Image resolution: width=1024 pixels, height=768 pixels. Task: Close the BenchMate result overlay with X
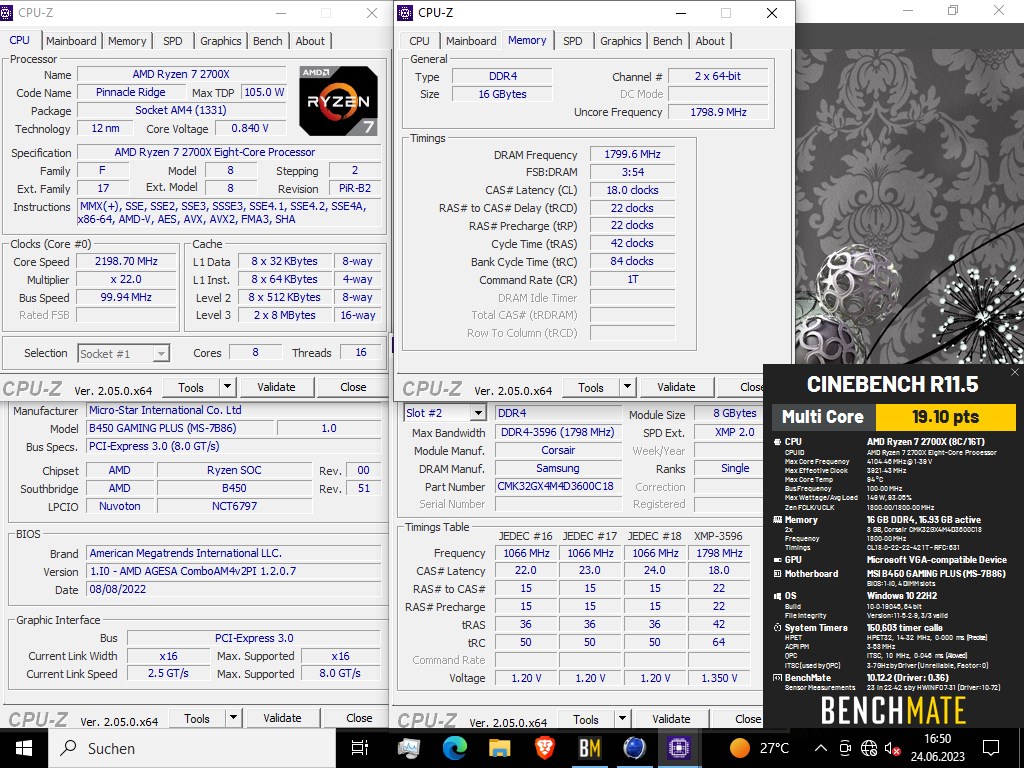[x=1014, y=372]
